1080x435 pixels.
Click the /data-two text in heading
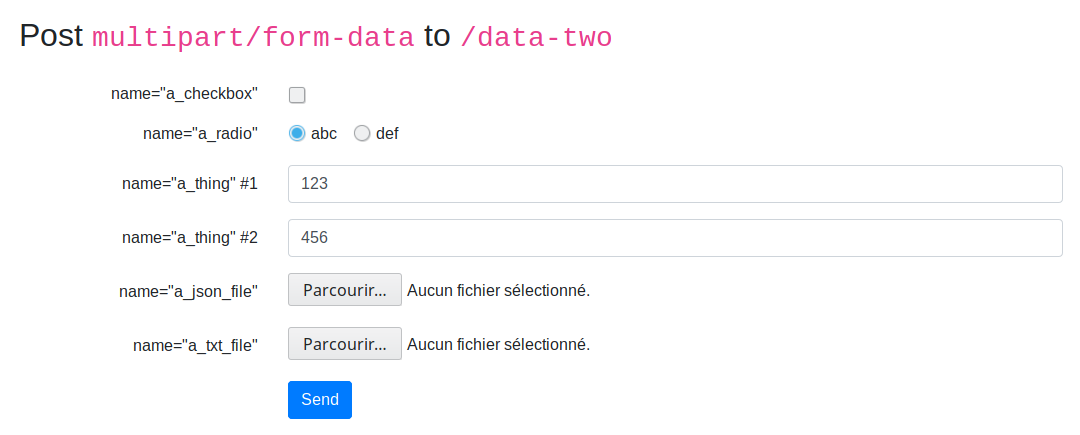(536, 38)
